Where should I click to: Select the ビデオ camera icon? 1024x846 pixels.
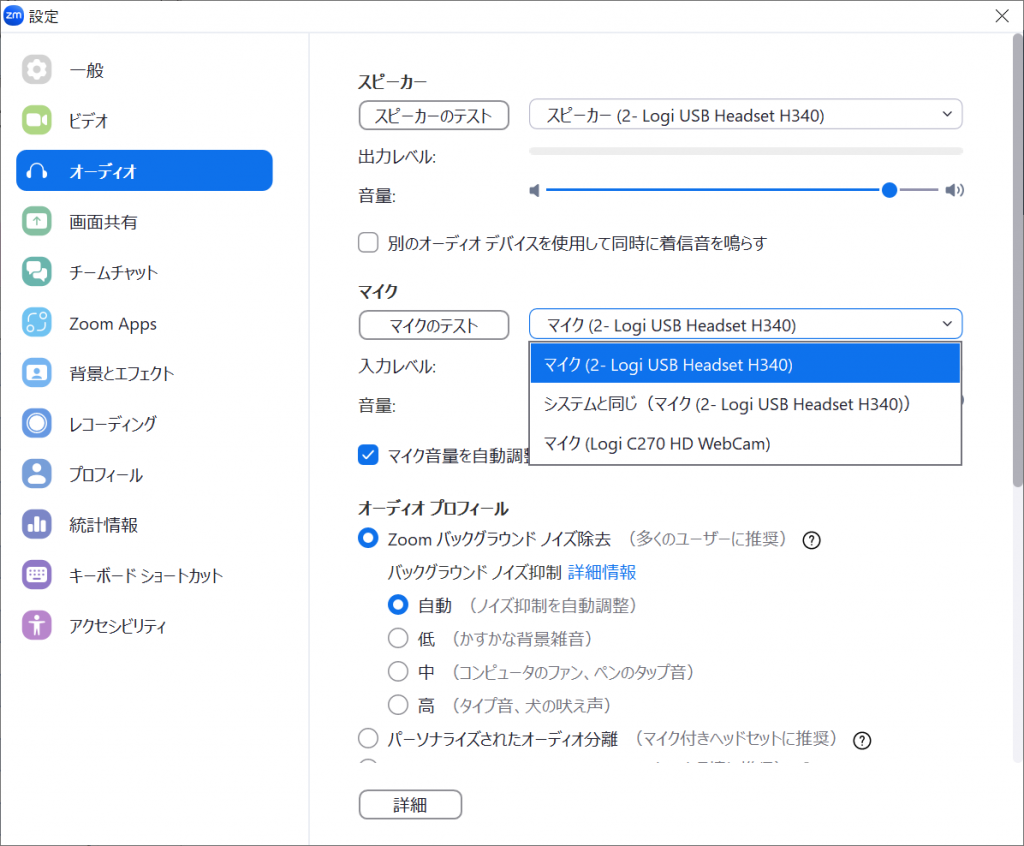37,120
